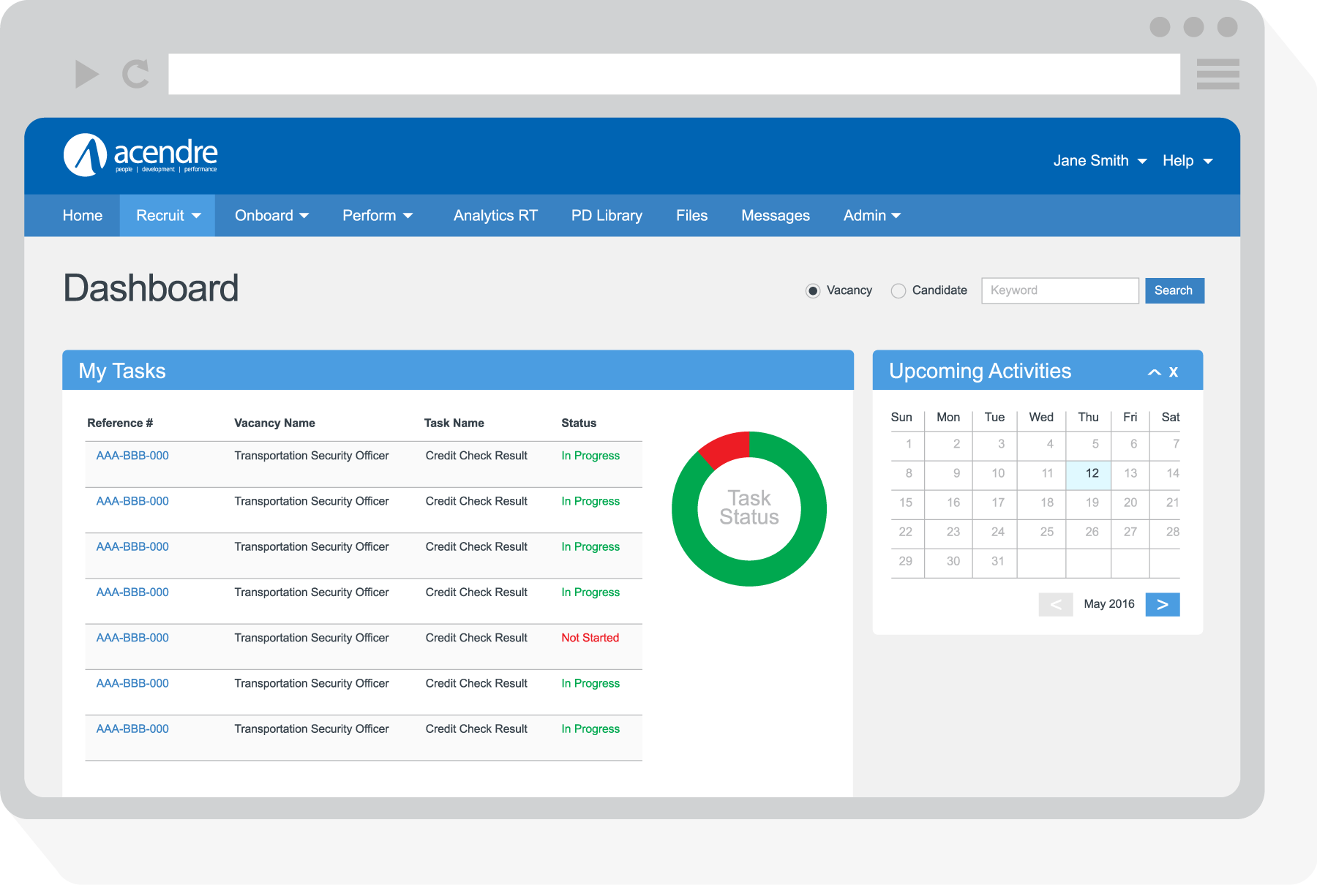Click the Reference # column header
The height and width of the screenshot is (896, 1317).
point(120,423)
